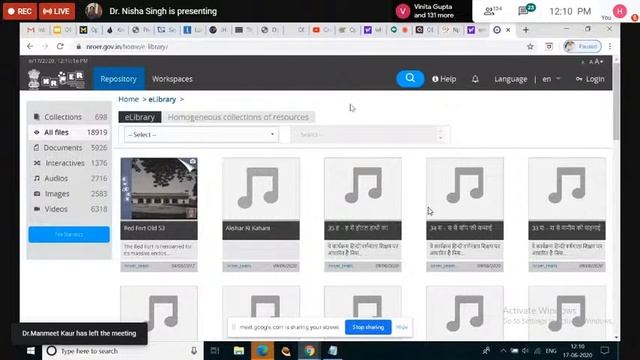Screen dimensions: 640x360
Task: Open the Windows notification center
Action: pyautogui.click(x=605, y=351)
